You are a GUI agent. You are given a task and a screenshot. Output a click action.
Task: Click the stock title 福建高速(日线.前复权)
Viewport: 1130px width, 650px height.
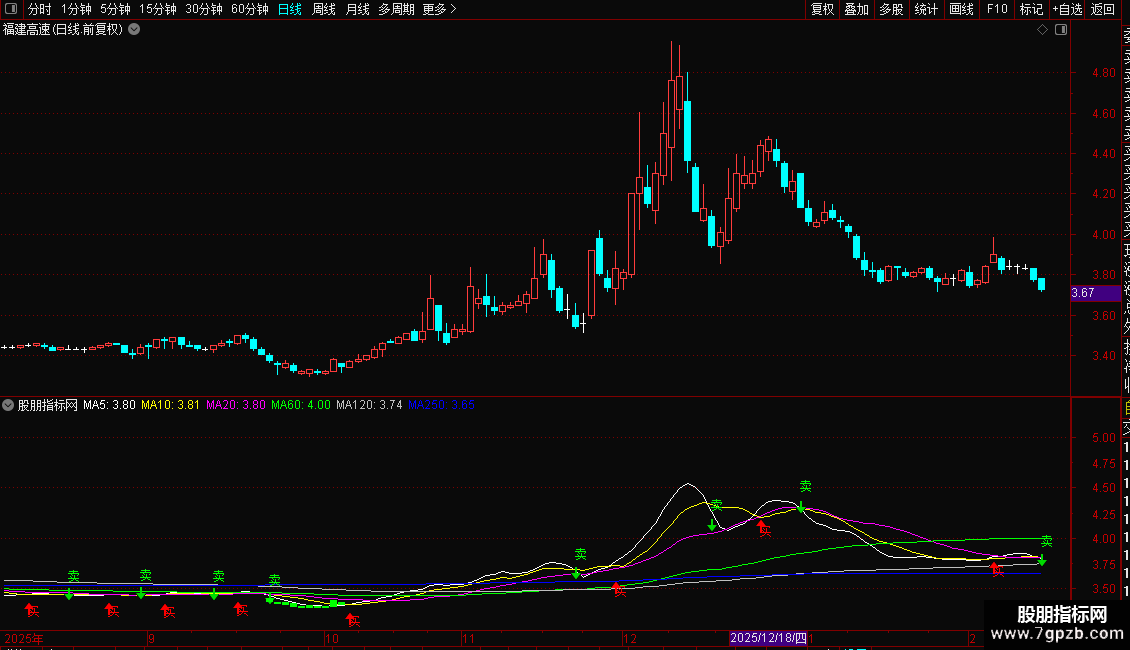63,30
